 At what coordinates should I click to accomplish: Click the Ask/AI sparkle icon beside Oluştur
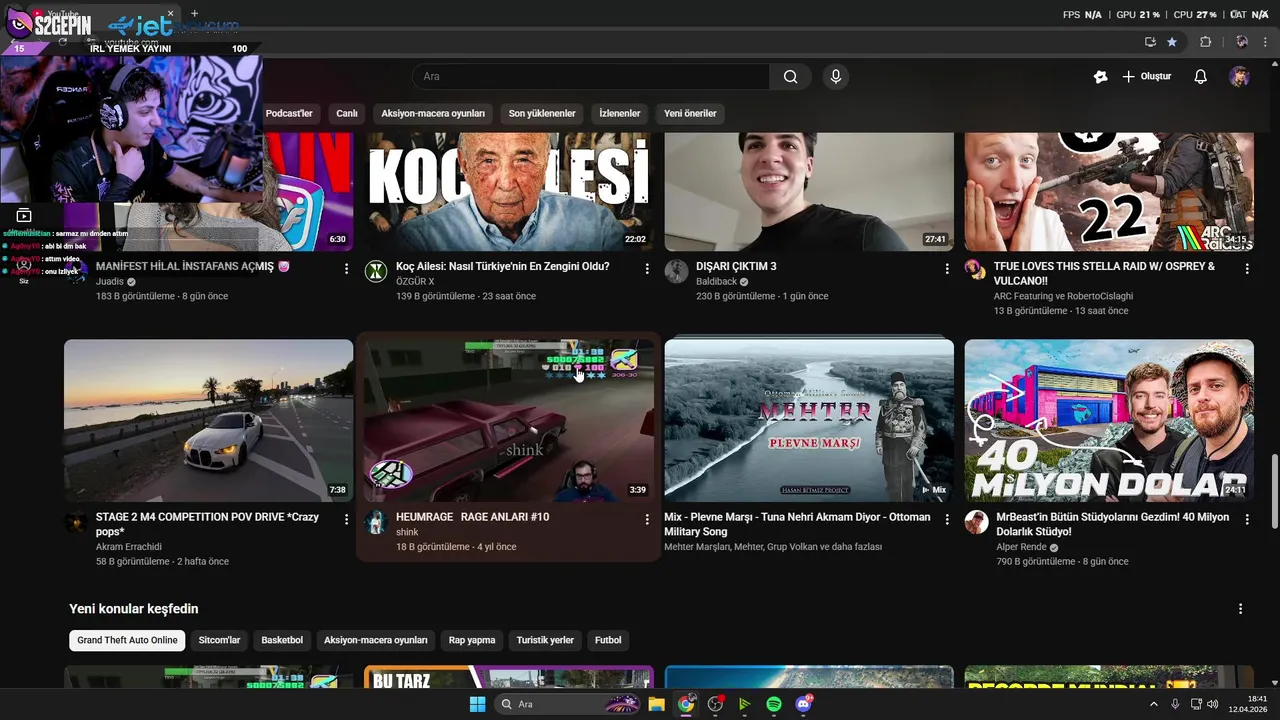(x=1101, y=77)
